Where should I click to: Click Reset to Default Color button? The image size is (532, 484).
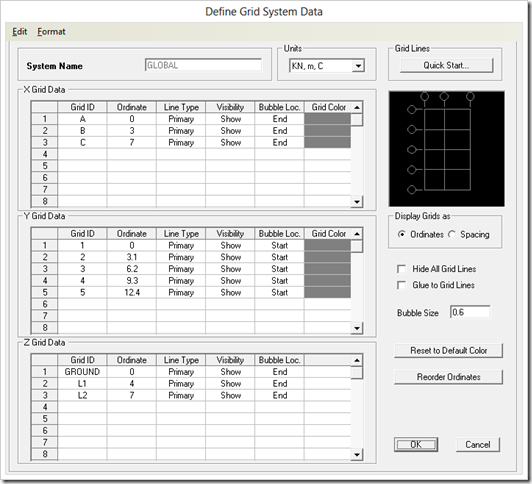[448, 350]
